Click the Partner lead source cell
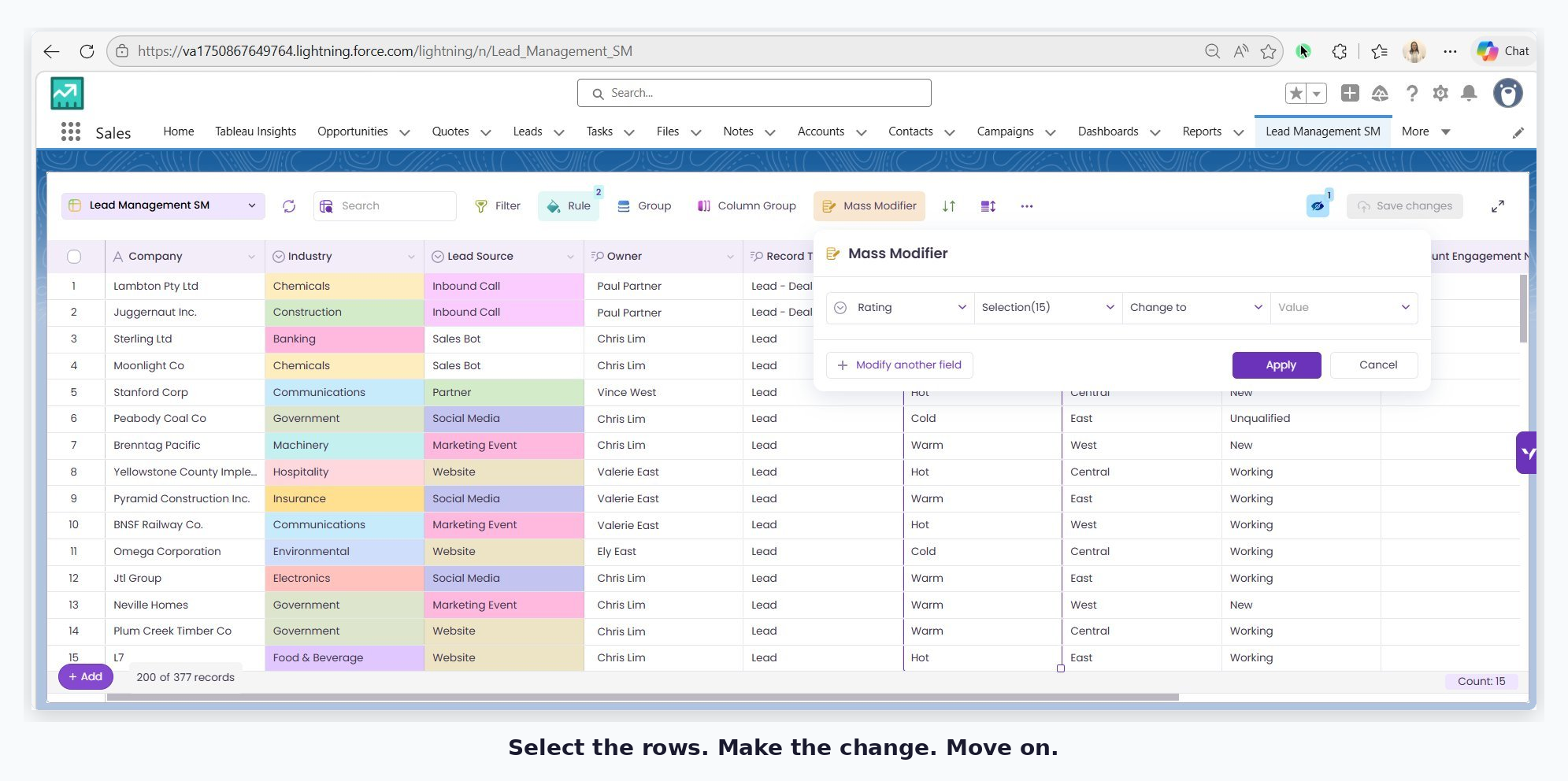The width and height of the screenshot is (1568, 781). (504, 392)
